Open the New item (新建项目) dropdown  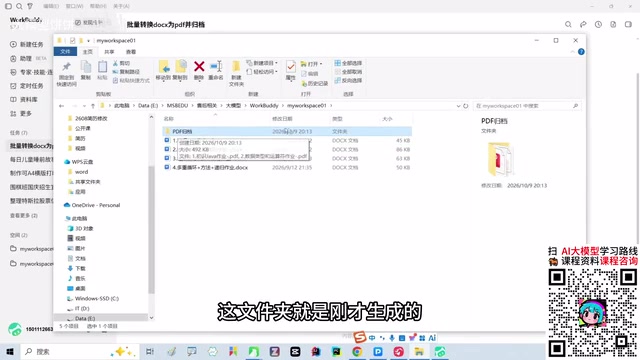[262, 63]
